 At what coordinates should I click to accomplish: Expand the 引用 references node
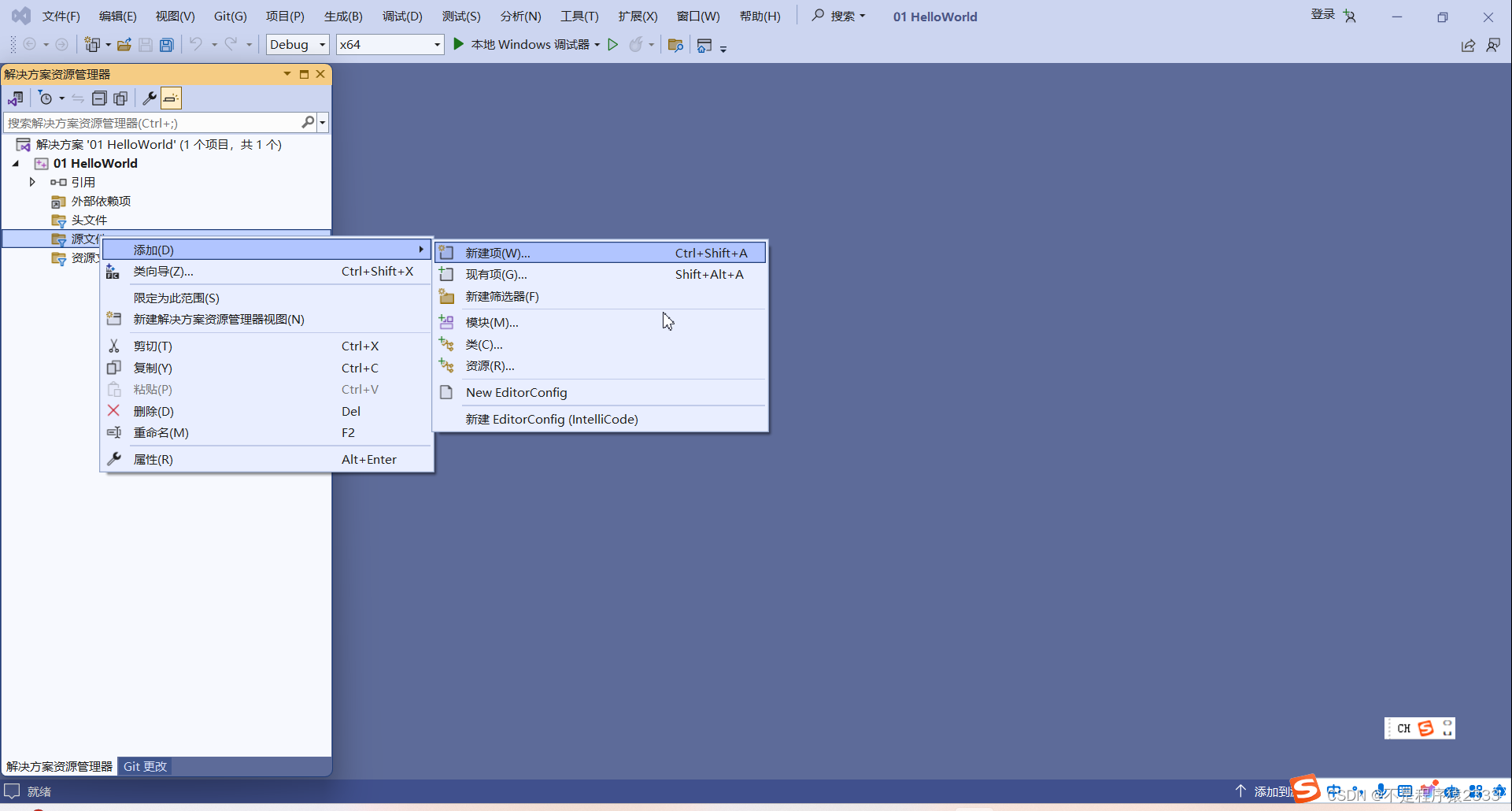pyautogui.click(x=32, y=182)
